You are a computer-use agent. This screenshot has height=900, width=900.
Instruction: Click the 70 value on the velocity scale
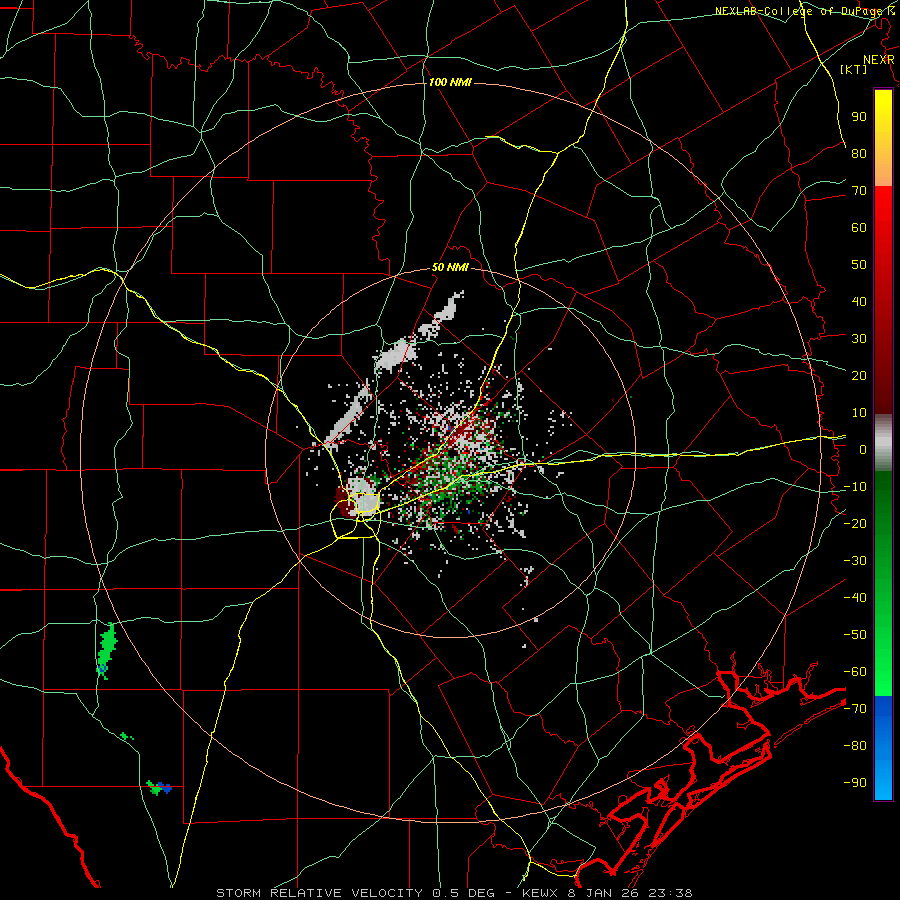[x=859, y=191]
